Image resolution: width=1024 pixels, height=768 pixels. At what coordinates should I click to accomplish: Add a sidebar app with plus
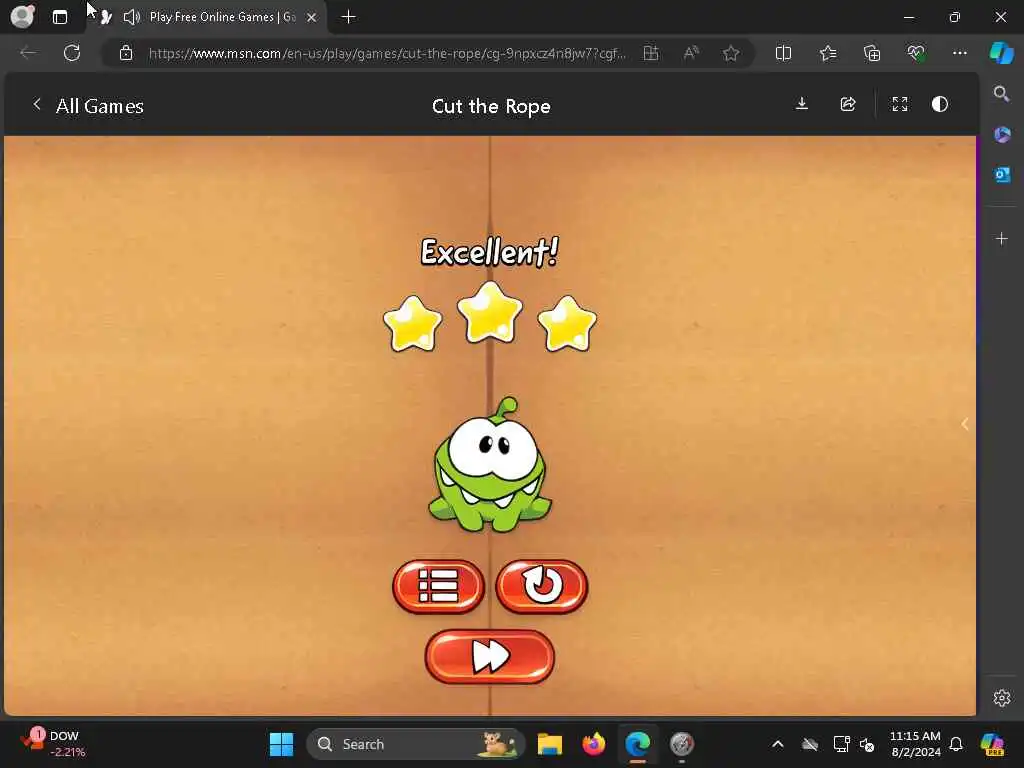point(1002,239)
